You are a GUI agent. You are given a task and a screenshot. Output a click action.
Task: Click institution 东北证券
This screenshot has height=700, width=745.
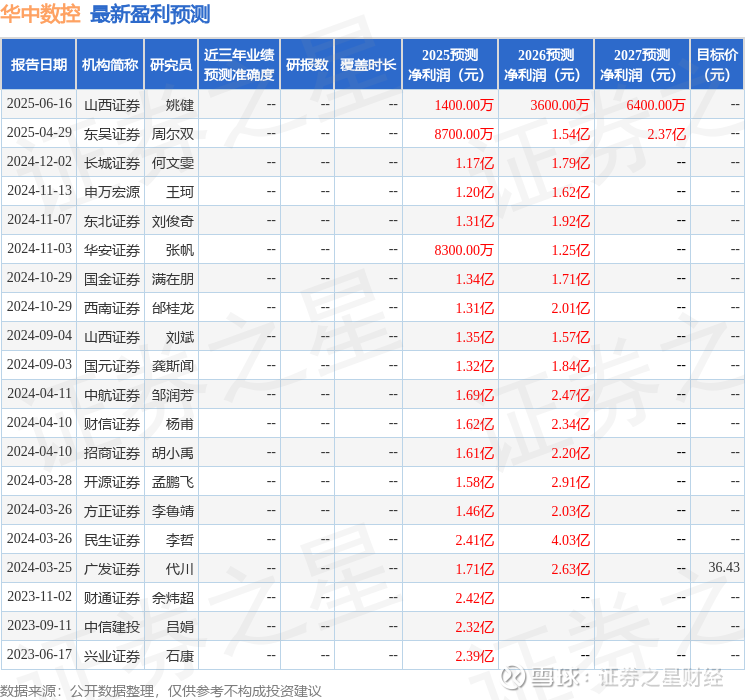tap(112, 221)
